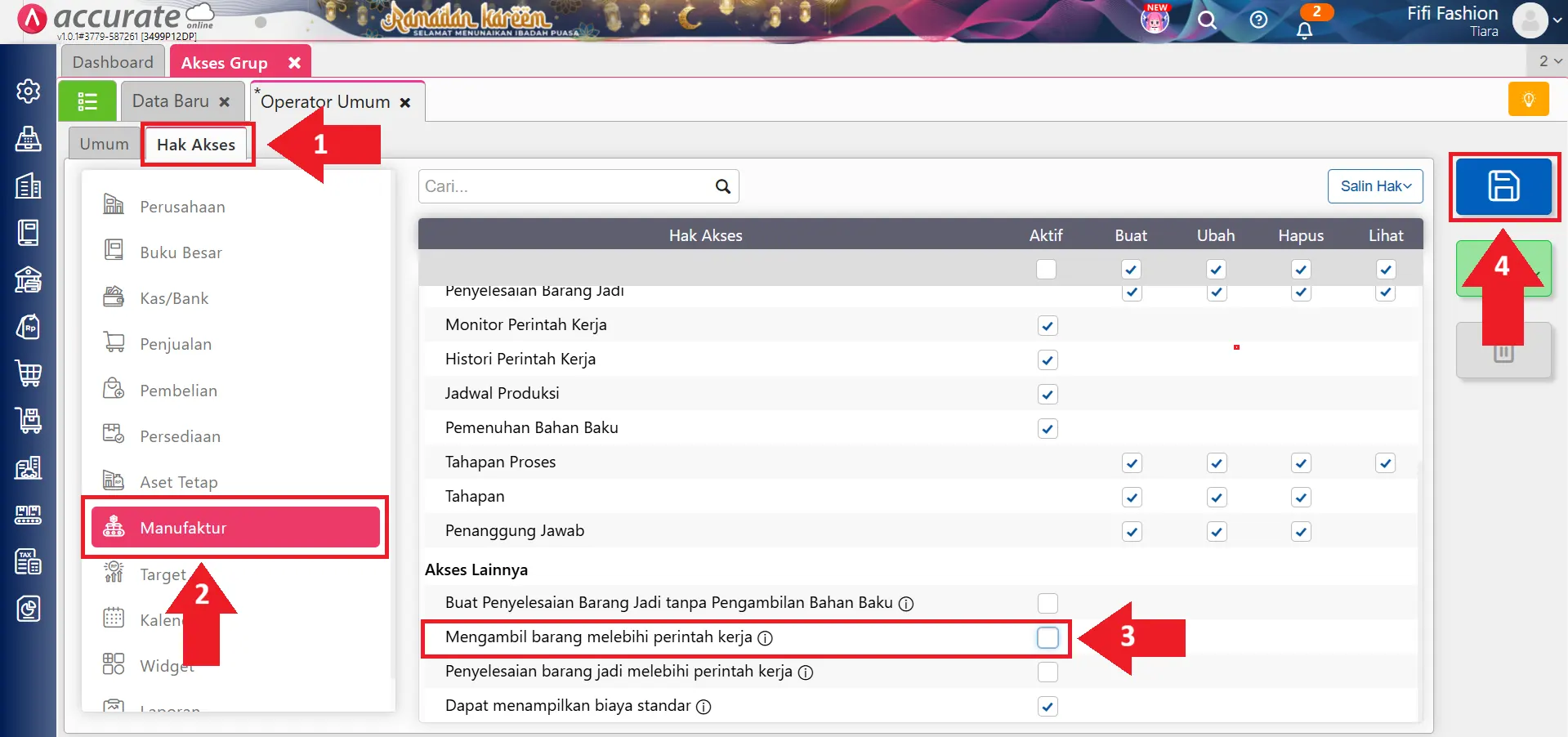1568x737 pixels.
Task: Open the manufacturing conveyor icon in sidebar
Action: click(x=28, y=514)
